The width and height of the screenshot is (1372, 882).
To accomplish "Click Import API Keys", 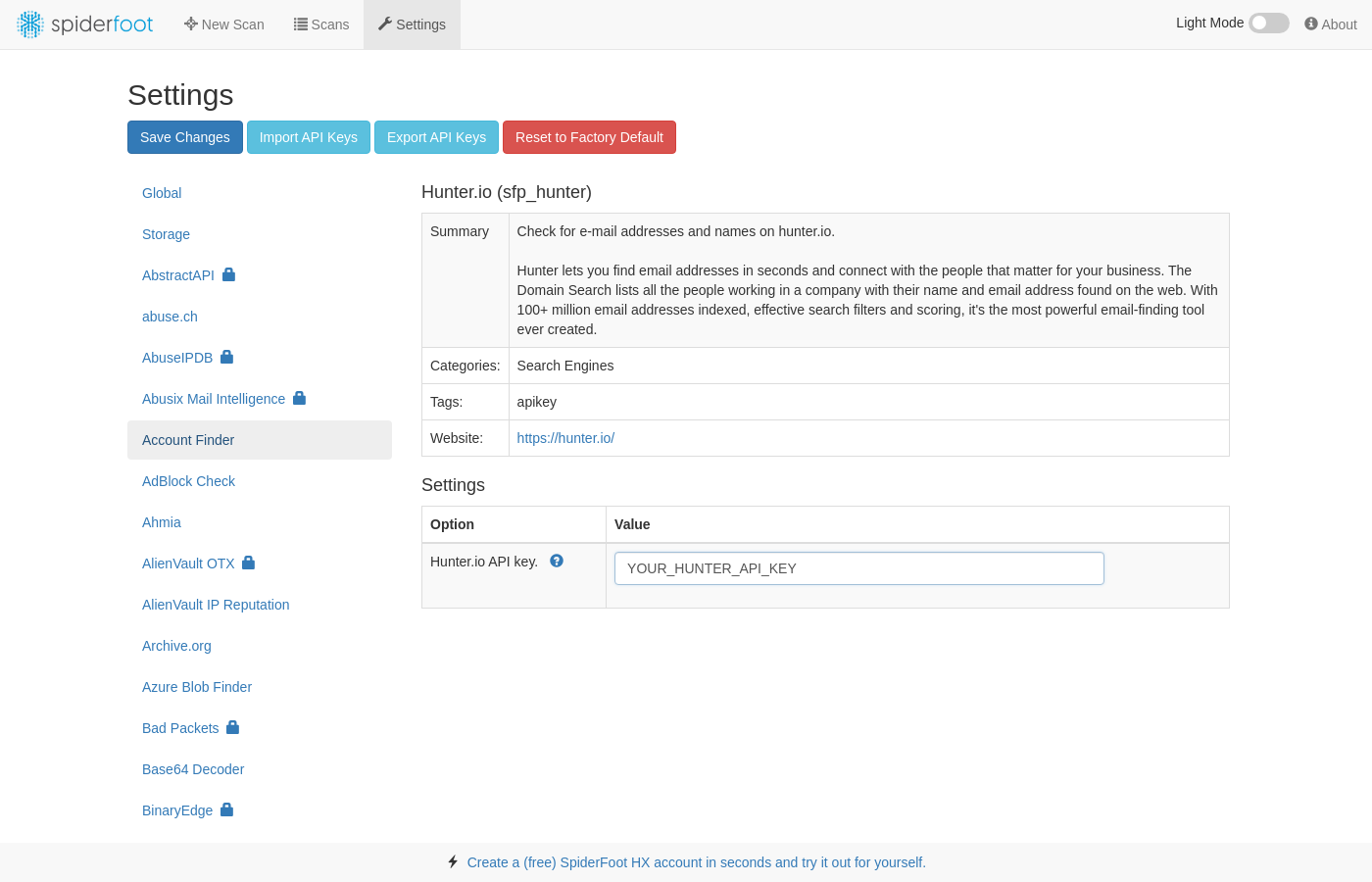I will click(309, 137).
